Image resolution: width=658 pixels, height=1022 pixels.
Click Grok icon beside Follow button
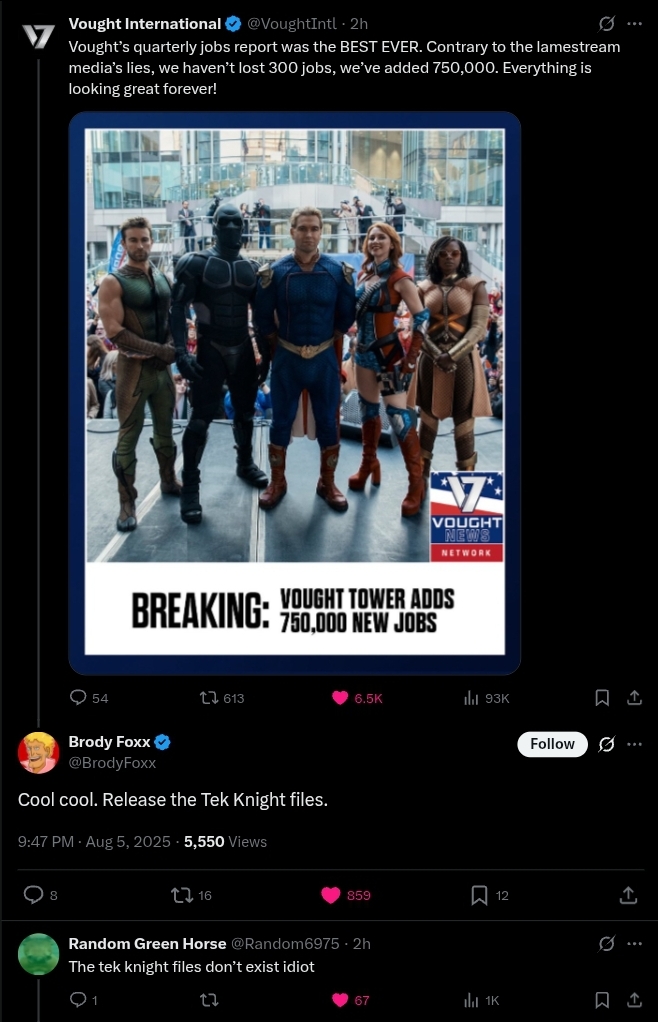(607, 744)
